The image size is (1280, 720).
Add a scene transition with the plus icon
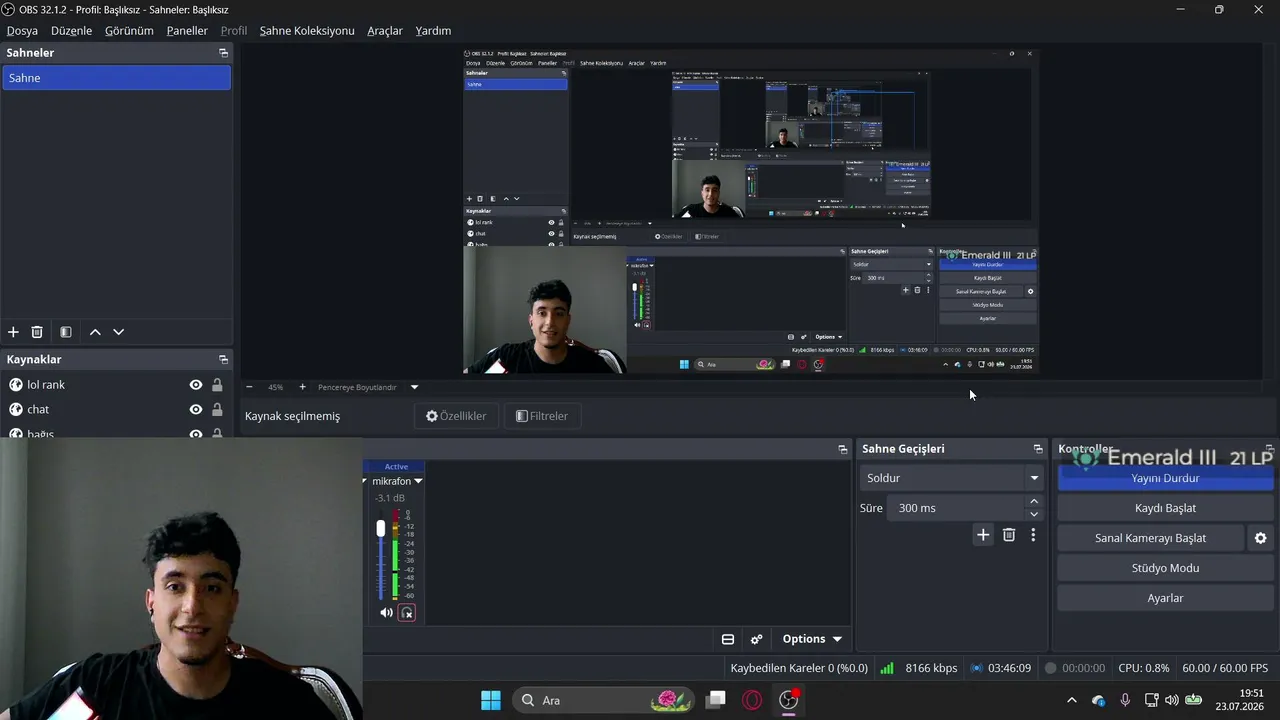pos(983,535)
